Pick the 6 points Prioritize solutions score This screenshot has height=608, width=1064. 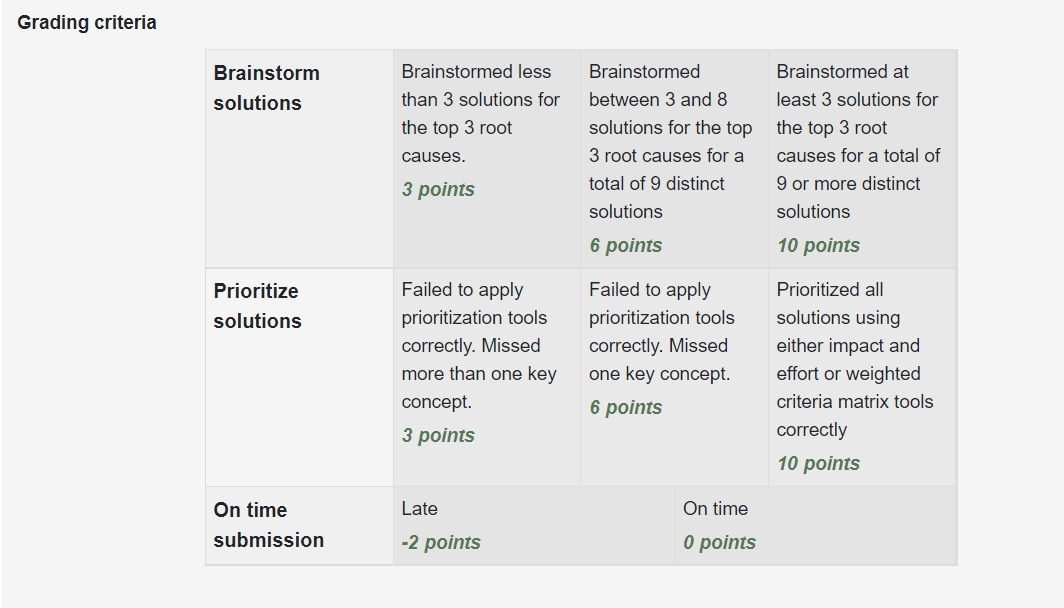[x=625, y=408]
